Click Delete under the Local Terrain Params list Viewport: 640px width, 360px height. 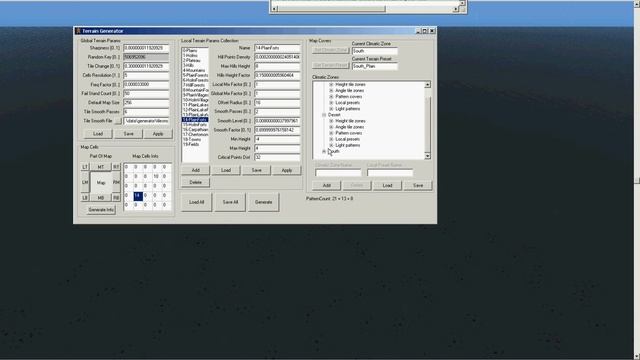pos(196,182)
